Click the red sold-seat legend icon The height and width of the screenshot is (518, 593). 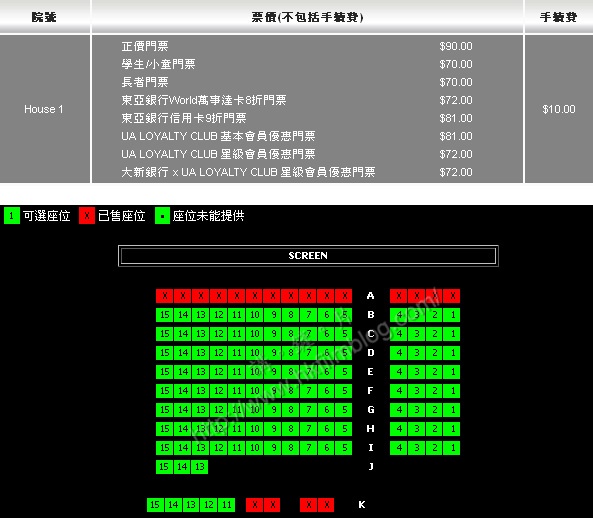coord(87,216)
